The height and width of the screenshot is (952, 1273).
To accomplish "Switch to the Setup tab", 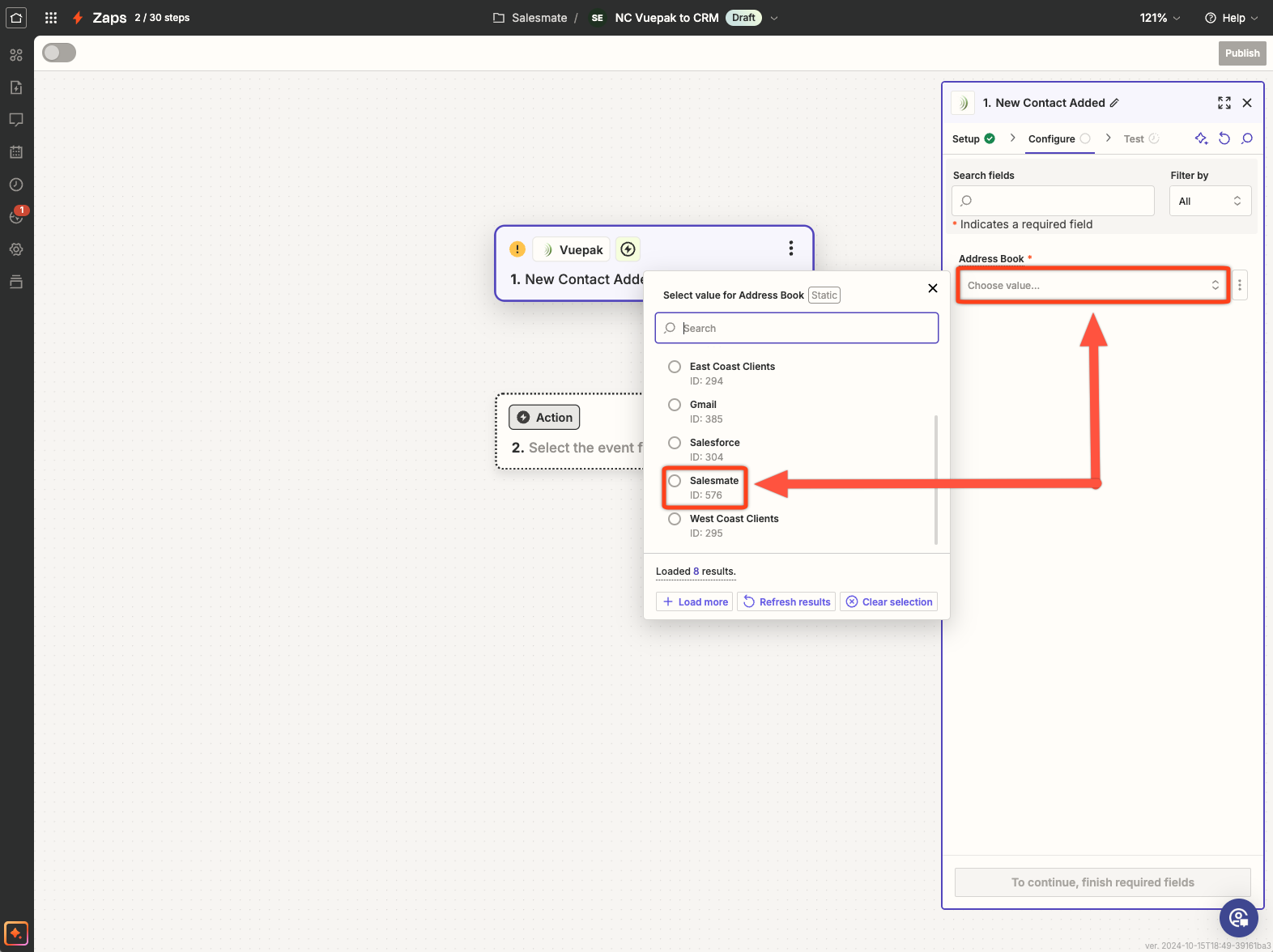I will (x=973, y=138).
